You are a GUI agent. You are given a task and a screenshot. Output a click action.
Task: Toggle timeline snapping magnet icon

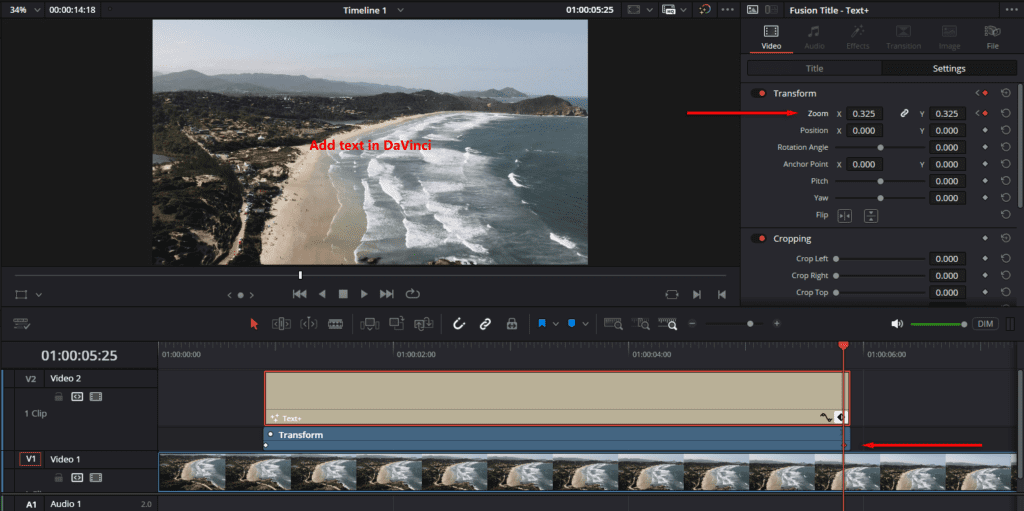[x=459, y=324]
